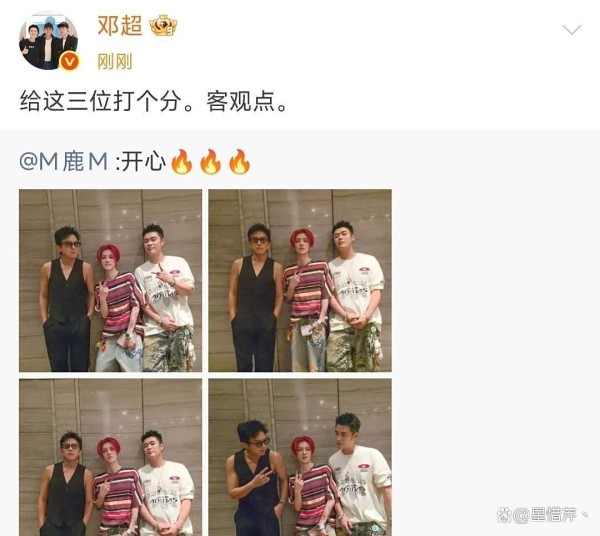Expand the post options chevron menu
This screenshot has height=536, width=600.
(572, 30)
